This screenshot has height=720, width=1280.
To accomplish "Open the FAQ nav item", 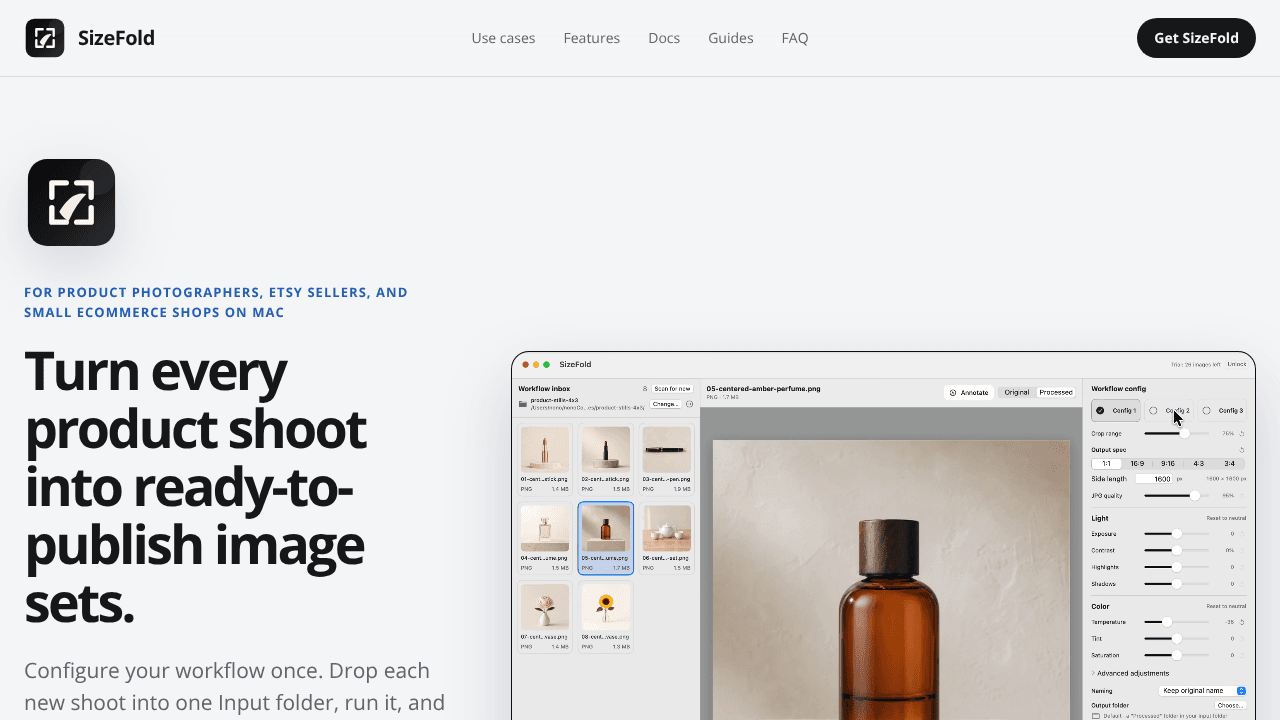I will (x=795, y=38).
